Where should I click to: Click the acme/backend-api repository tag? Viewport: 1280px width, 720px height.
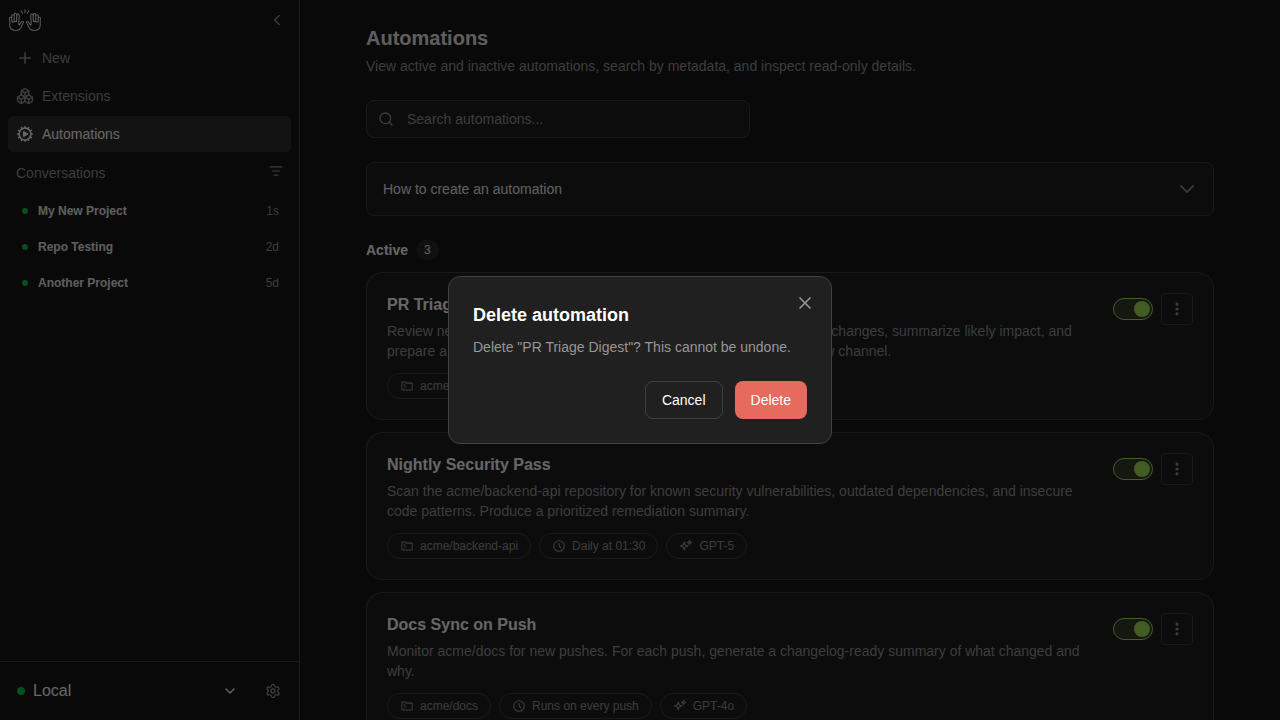[x=459, y=546]
